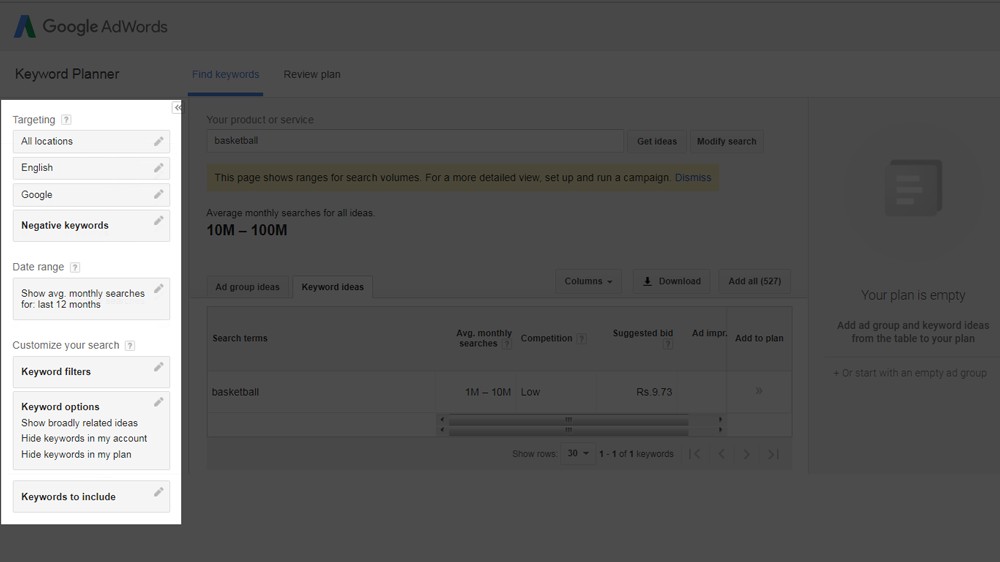Open the Negative keywords box
Image resolution: width=1000 pixels, height=562 pixels.
click(91, 226)
